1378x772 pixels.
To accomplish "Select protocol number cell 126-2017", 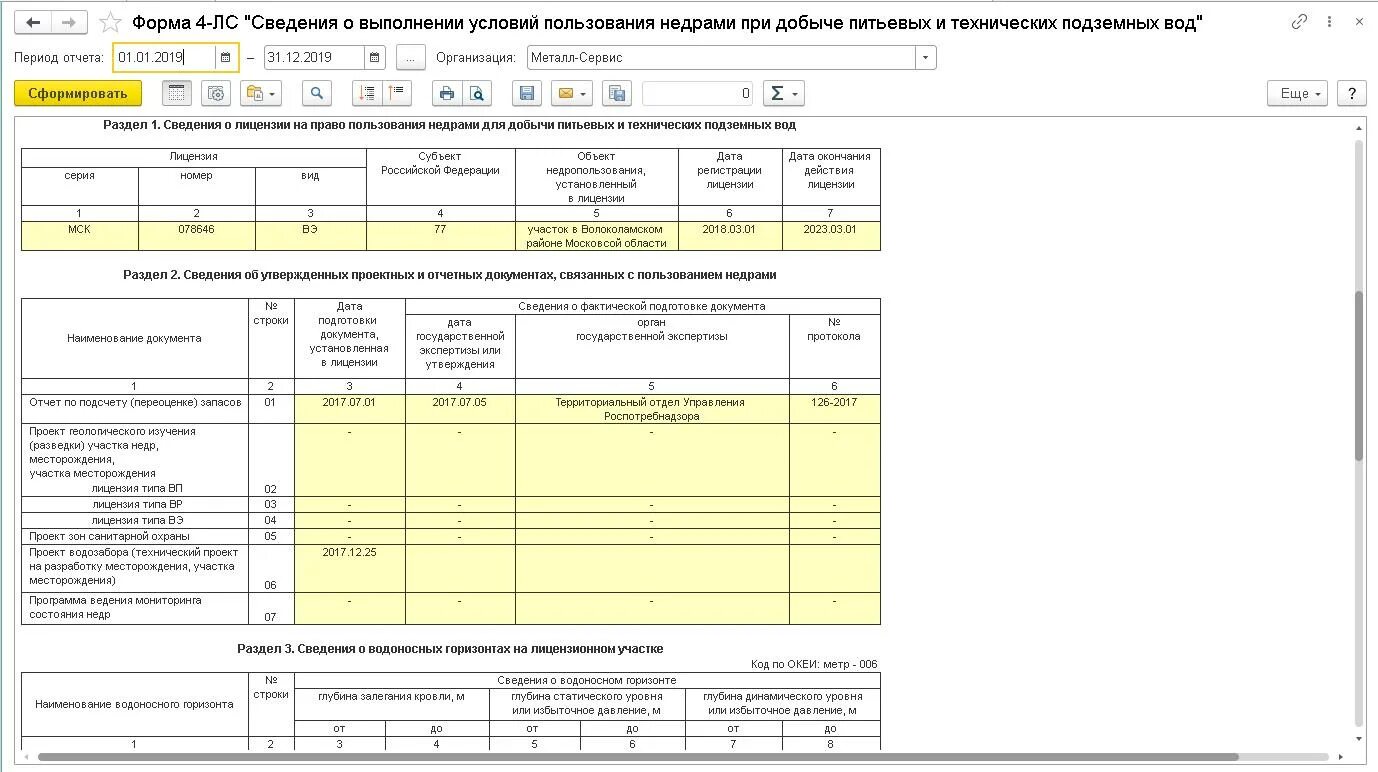I will coord(835,409).
